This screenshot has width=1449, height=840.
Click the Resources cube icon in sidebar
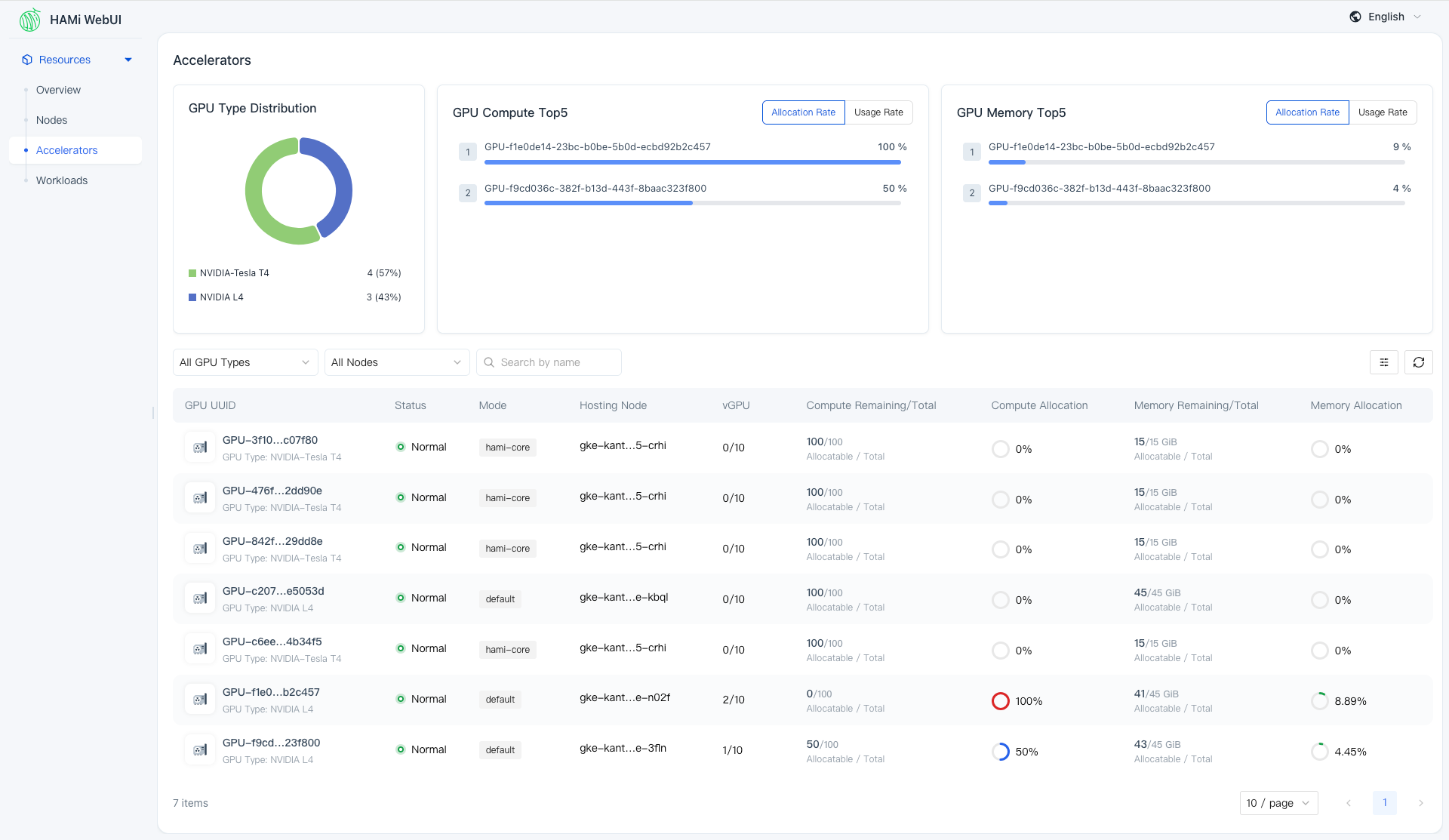tap(27, 60)
